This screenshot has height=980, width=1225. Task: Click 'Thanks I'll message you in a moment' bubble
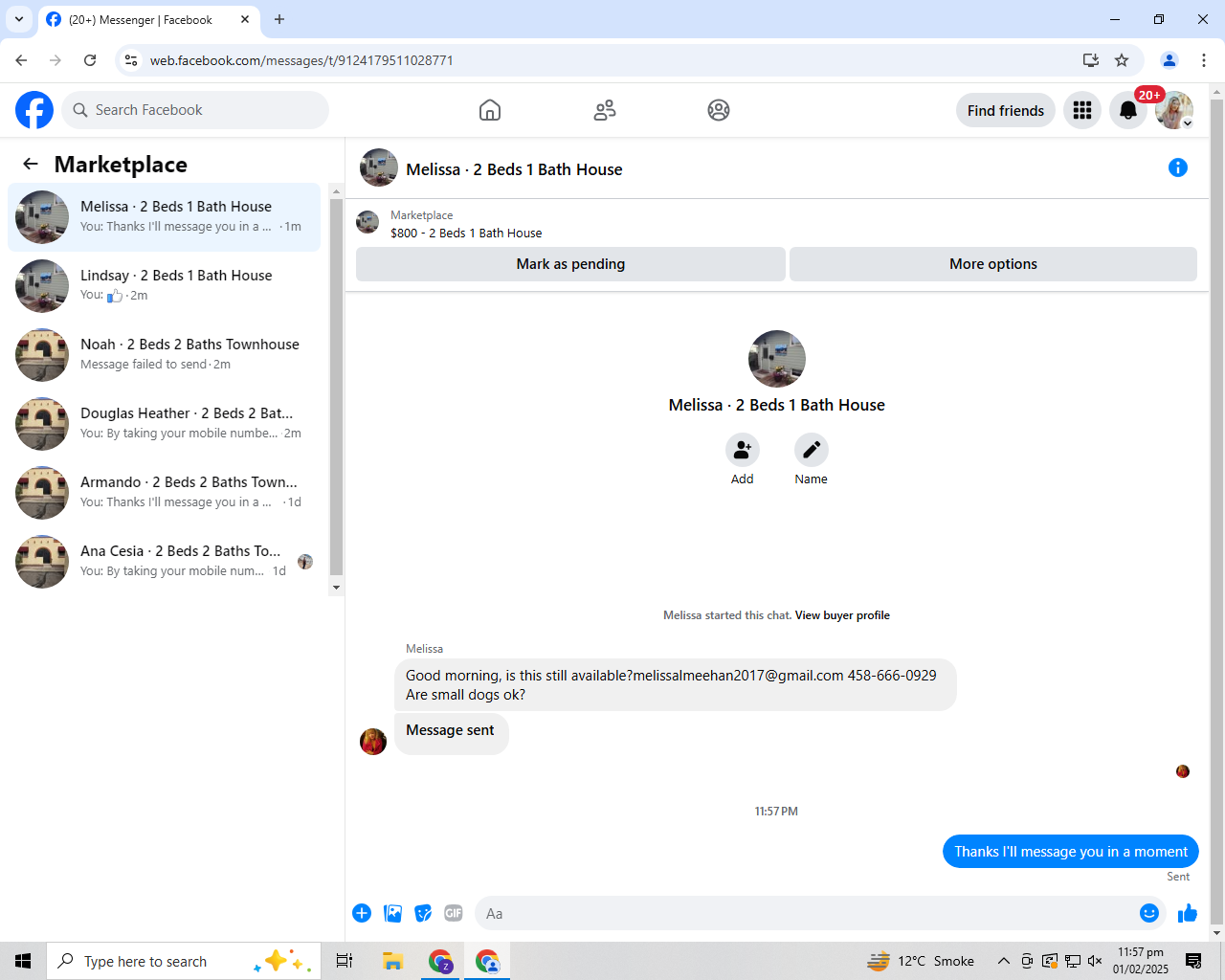pyautogui.click(x=1071, y=852)
